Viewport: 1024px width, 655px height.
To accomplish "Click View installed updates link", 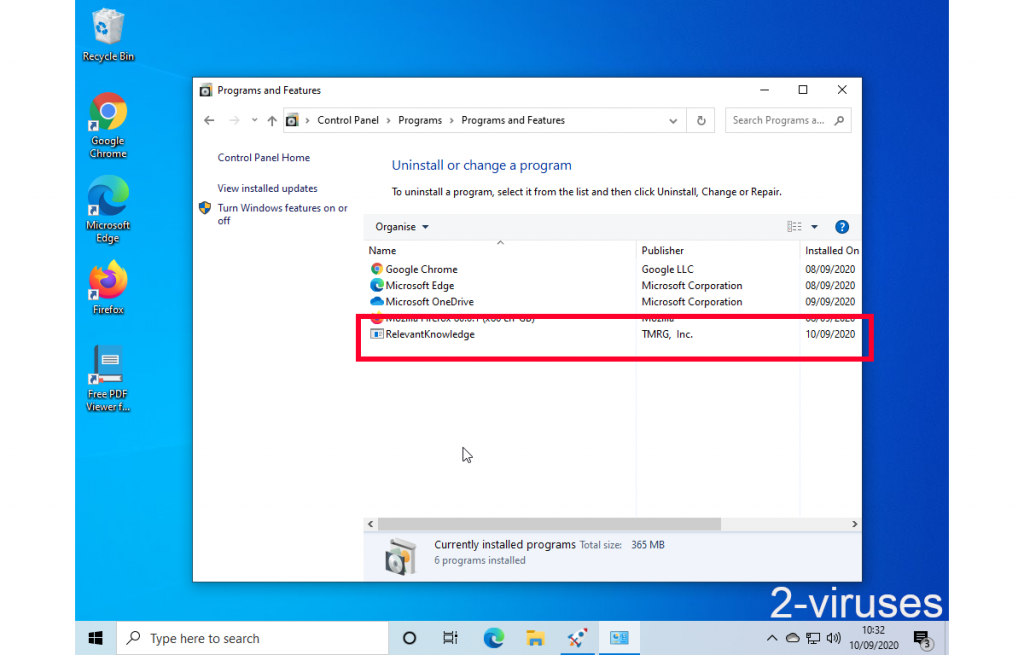I will point(267,188).
